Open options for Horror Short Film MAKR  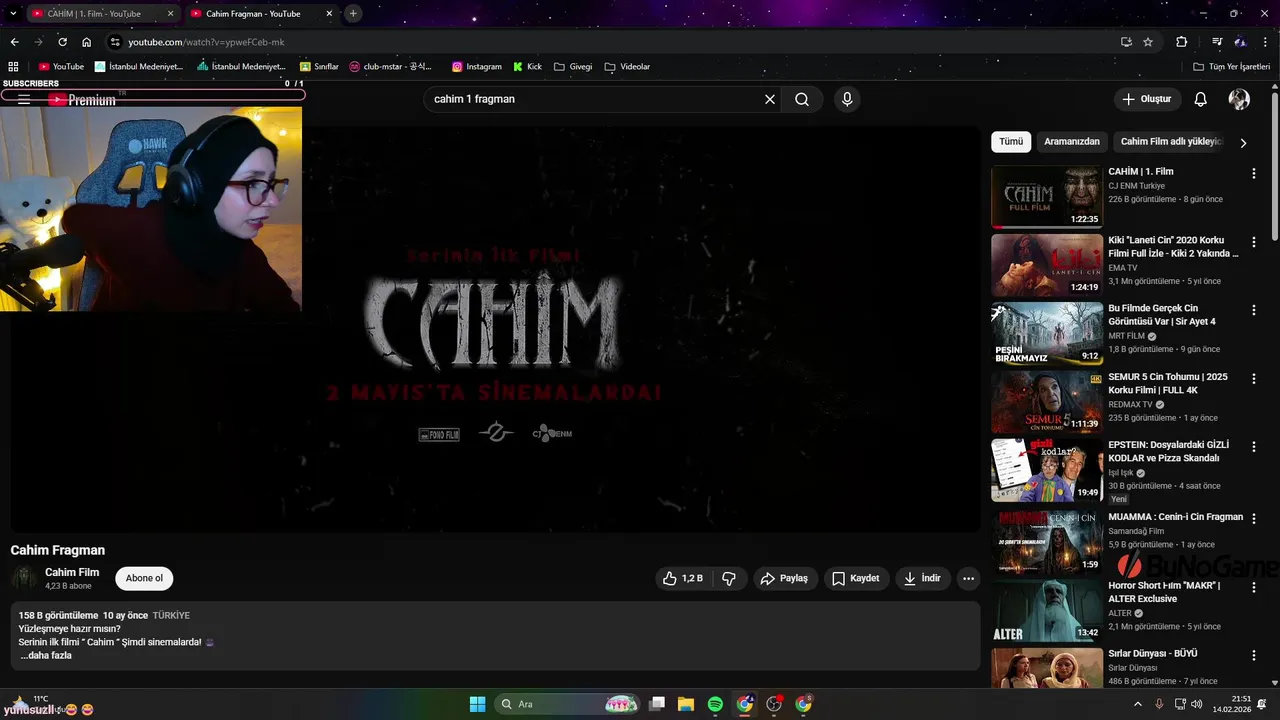tap(1254, 587)
